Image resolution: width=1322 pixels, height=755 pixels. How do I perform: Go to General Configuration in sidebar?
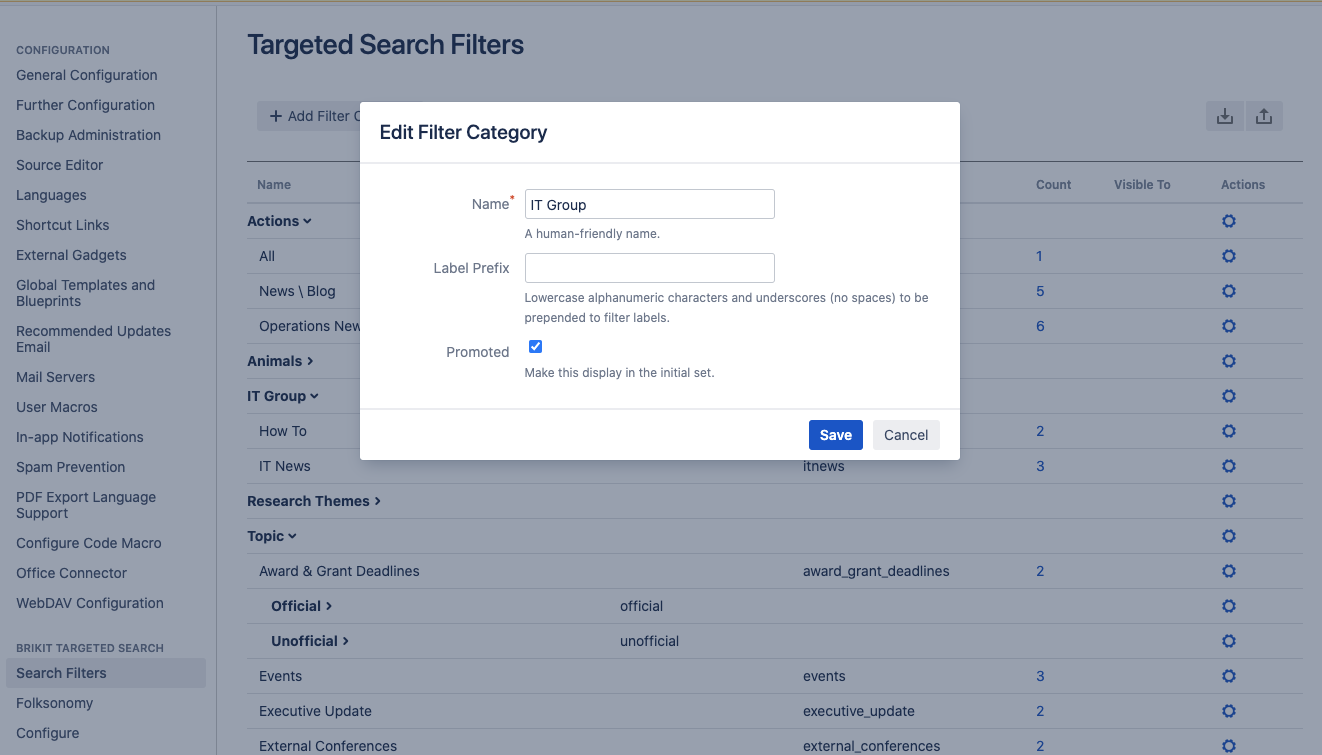tap(86, 75)
